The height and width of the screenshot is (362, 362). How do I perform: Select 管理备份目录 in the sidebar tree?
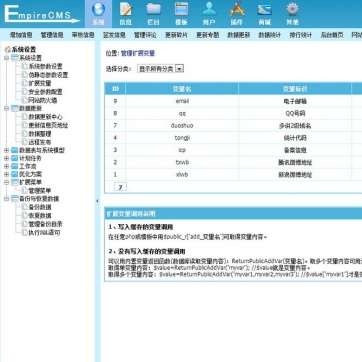[46, 224]
